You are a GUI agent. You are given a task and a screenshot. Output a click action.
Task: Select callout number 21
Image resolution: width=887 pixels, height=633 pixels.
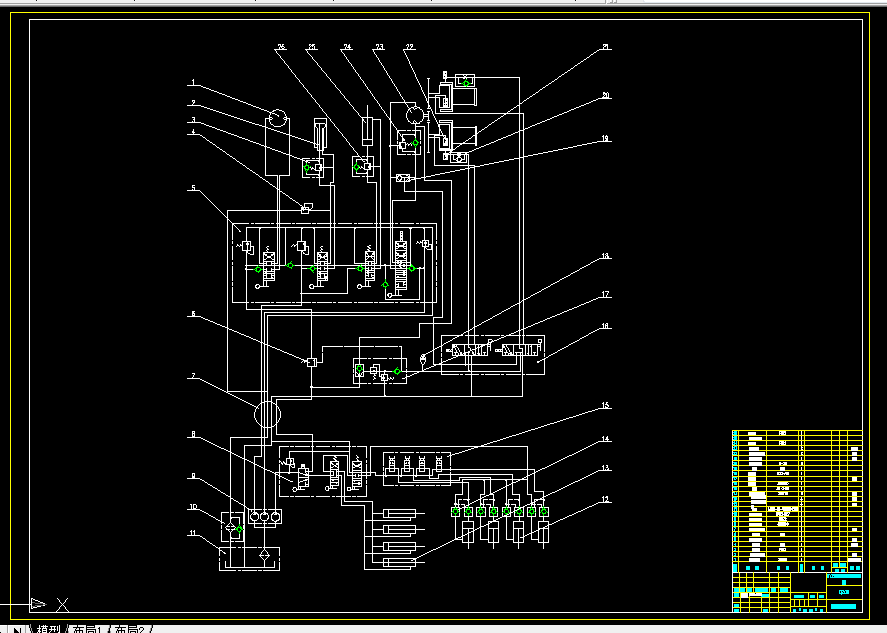606,47
